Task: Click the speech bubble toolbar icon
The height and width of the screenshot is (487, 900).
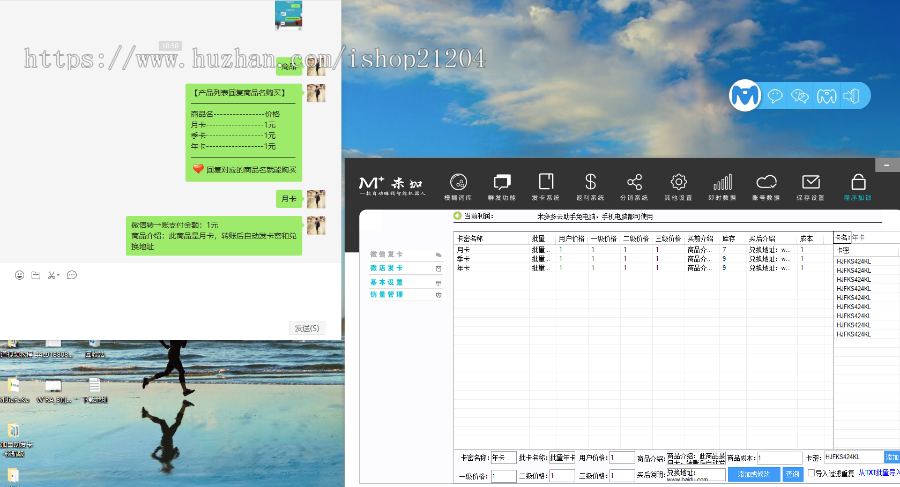Action: click(x=502, y=182)
